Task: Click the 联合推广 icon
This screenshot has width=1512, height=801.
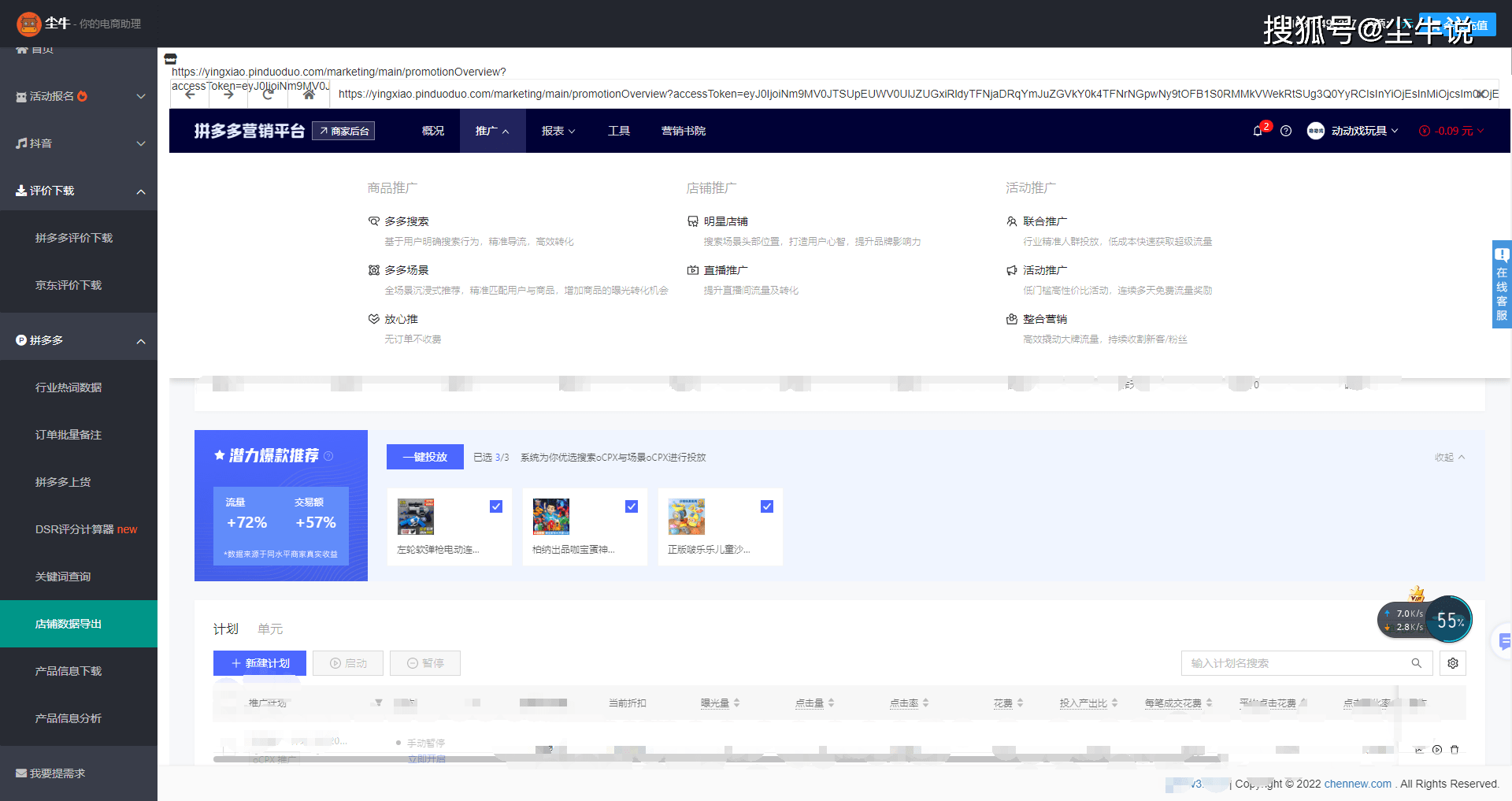Action: pyautogui.click(x=1012, y=221)
